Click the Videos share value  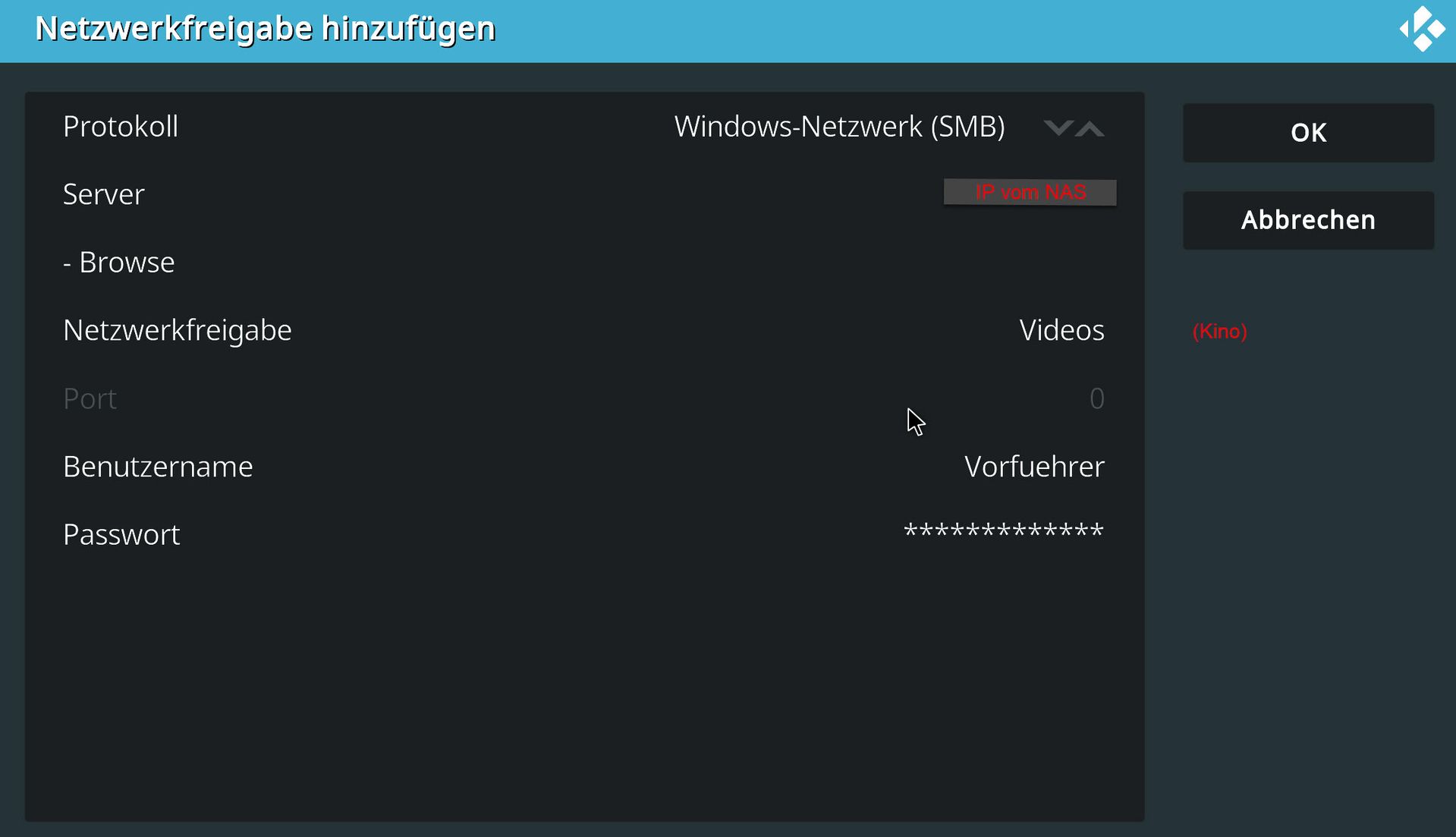(1061, 330)
